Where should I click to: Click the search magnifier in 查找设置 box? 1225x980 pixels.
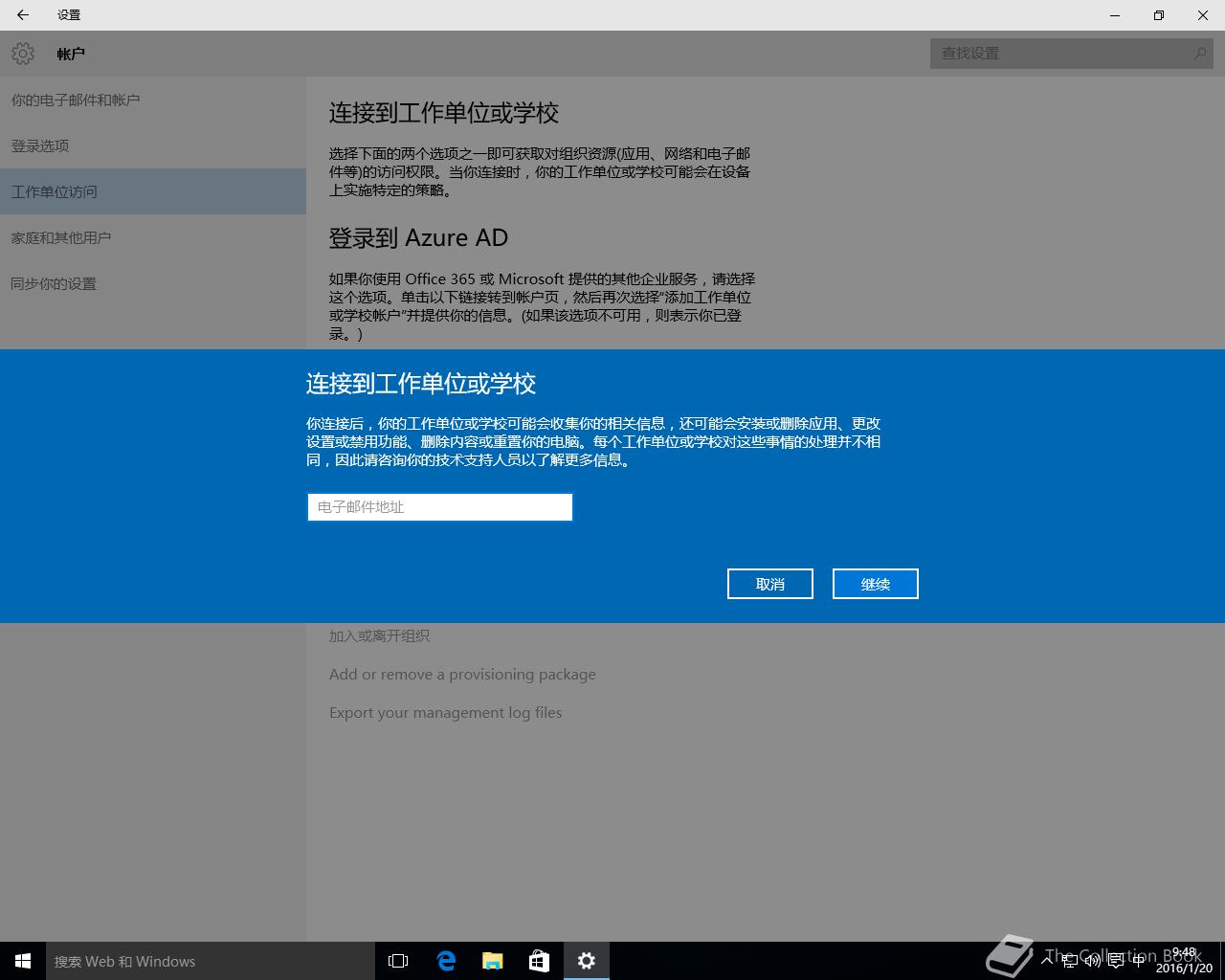(x=1200, y=54)
